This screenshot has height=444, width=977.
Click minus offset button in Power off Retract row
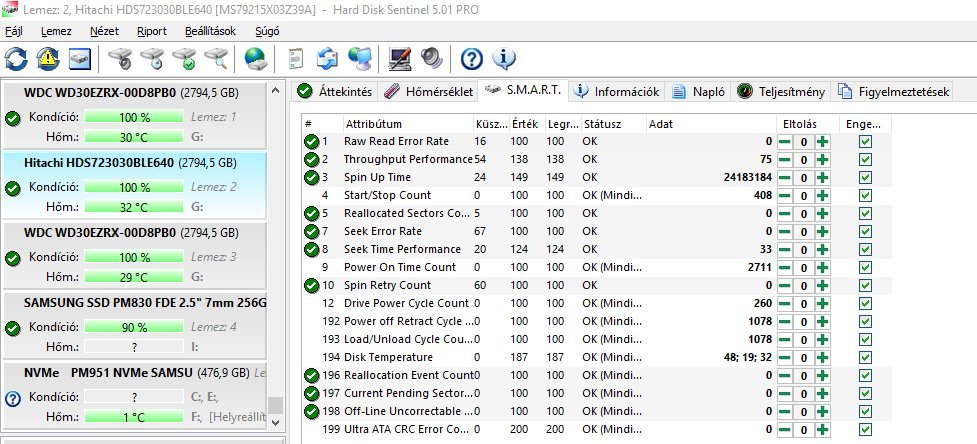pyautogui.click(x=784, y=321)
